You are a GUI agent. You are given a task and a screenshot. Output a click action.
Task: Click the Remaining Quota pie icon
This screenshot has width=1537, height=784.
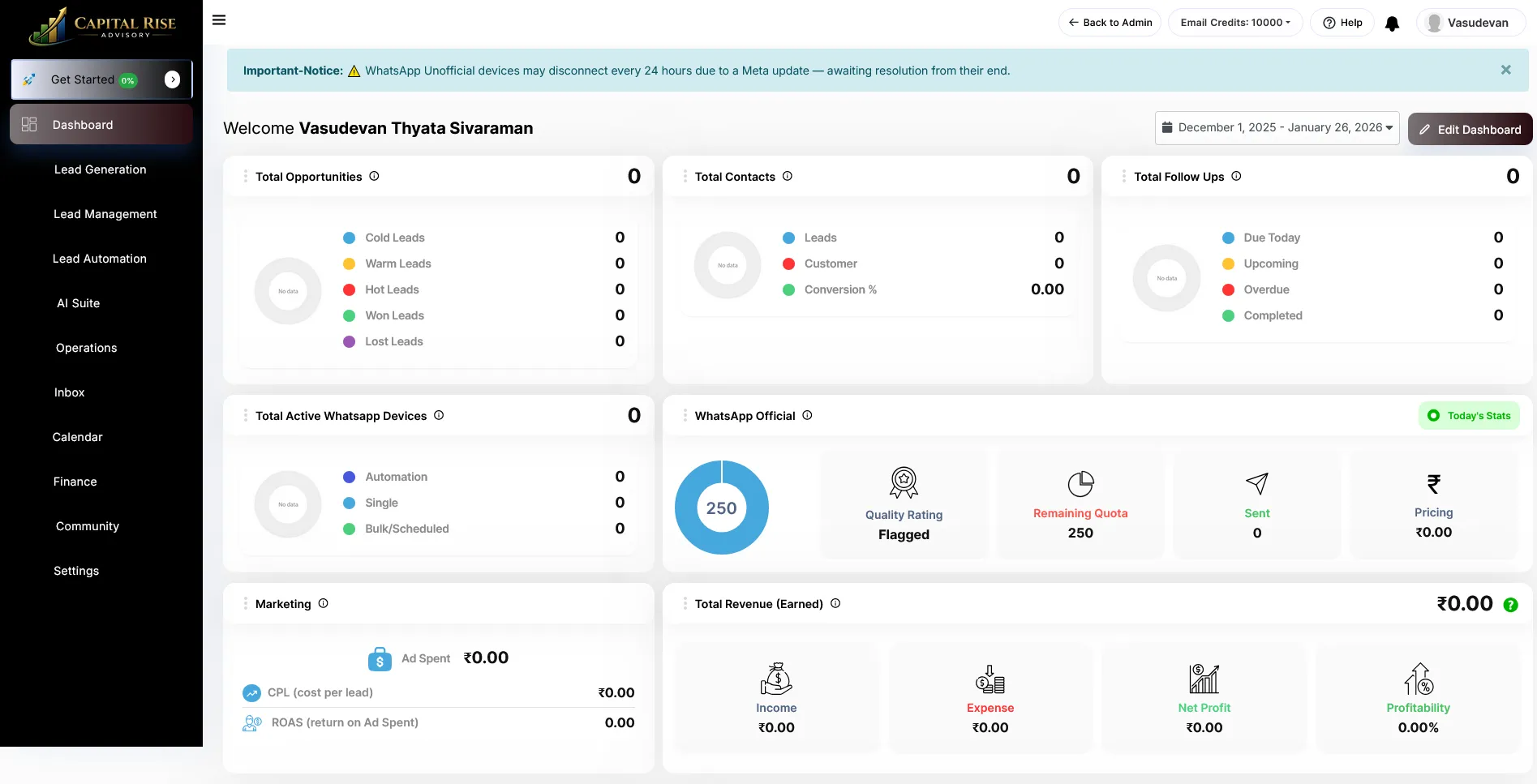pos(1080,484)
